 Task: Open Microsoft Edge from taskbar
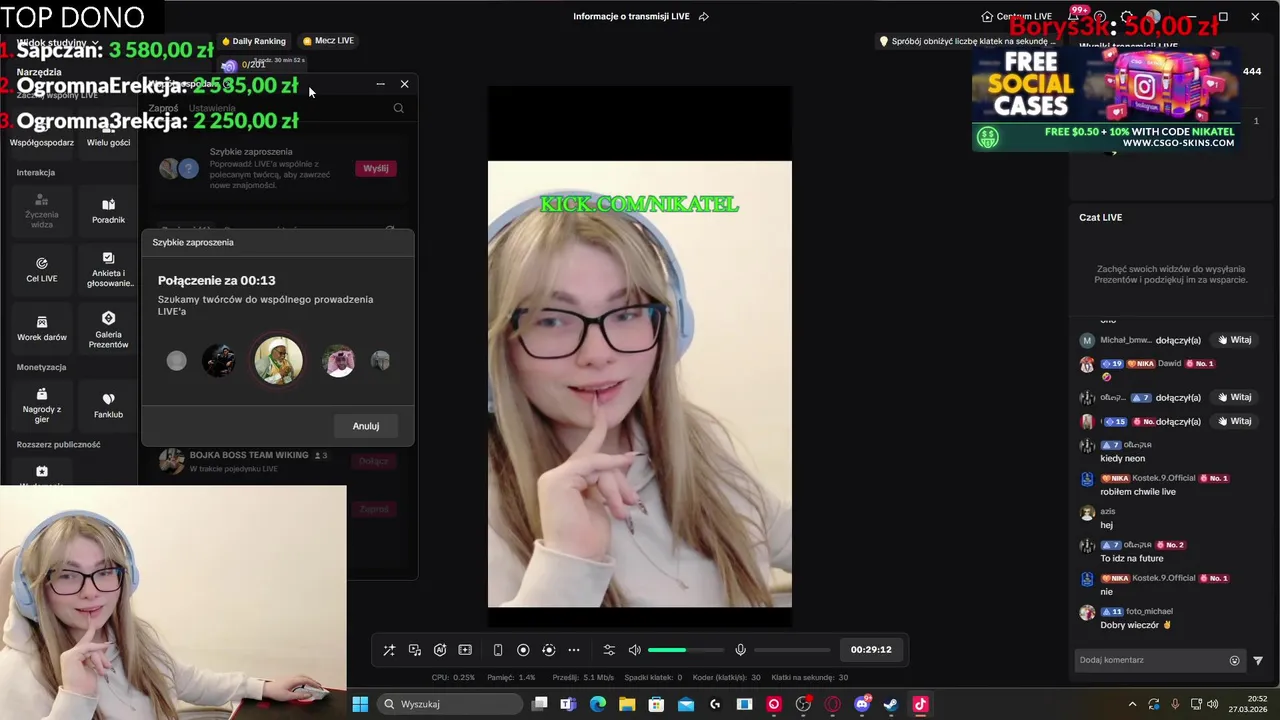pyautogui.click(x=598, y=704)
